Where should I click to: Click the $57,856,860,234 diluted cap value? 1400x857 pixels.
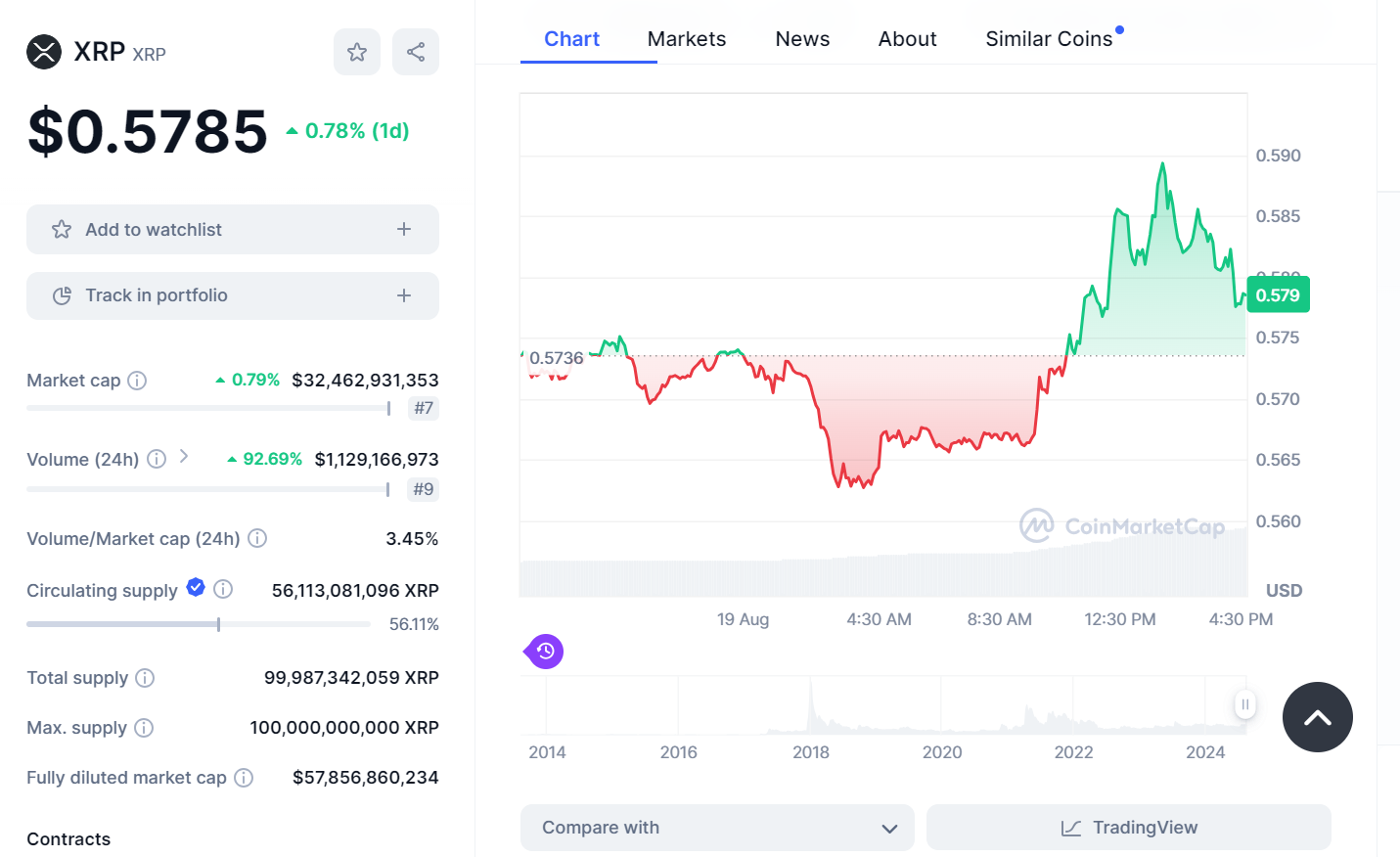coord(365,777)
